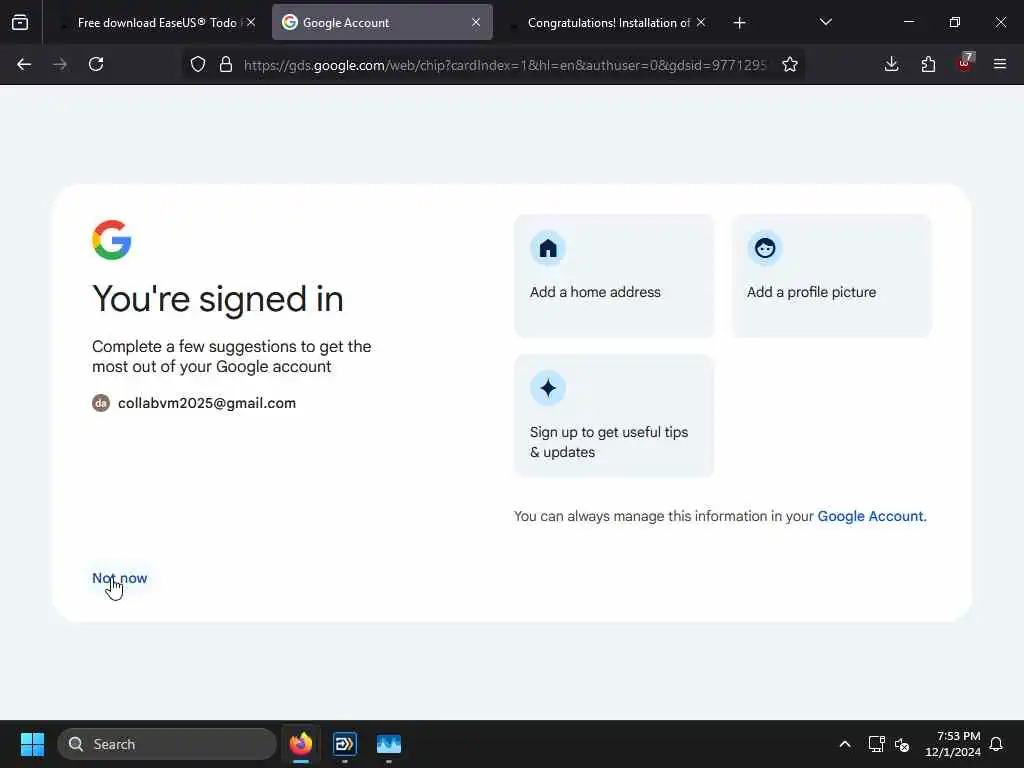1024x768 pixels.
Task: Close the EaseUS Todo tab
Action: [251, 22]
